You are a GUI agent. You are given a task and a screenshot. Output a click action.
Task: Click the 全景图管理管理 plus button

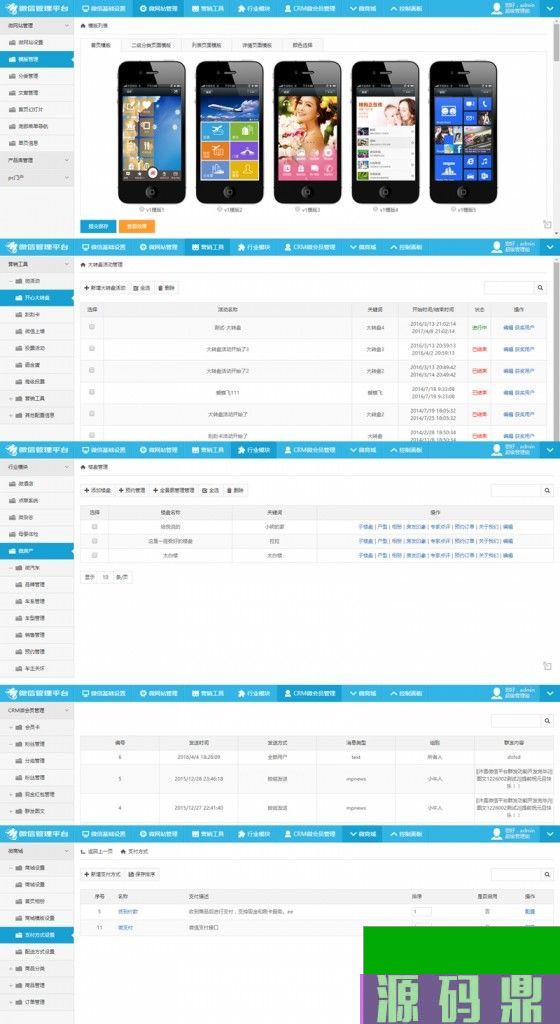pos(174,490)
